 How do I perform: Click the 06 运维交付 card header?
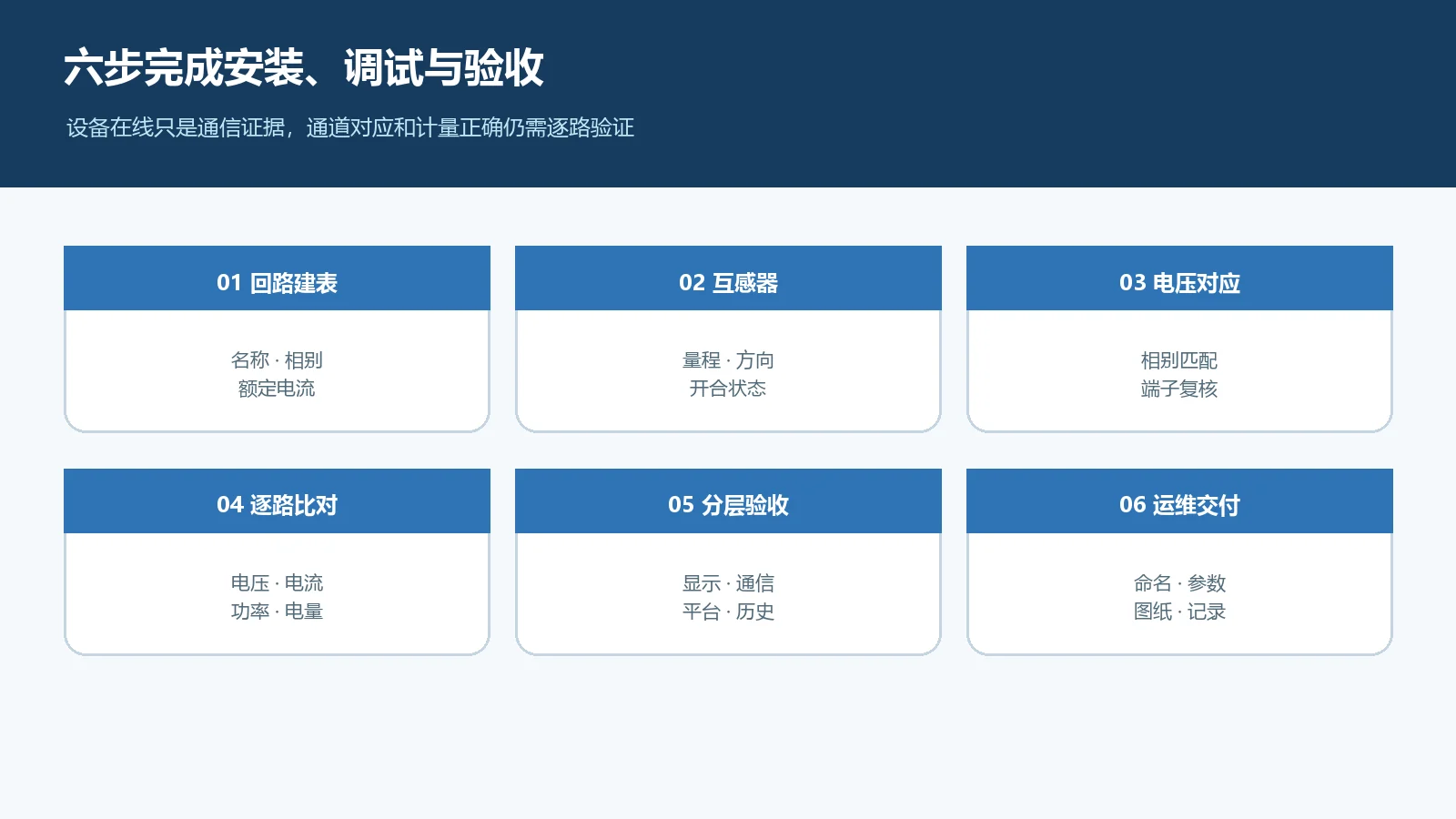coord(1179,501)
